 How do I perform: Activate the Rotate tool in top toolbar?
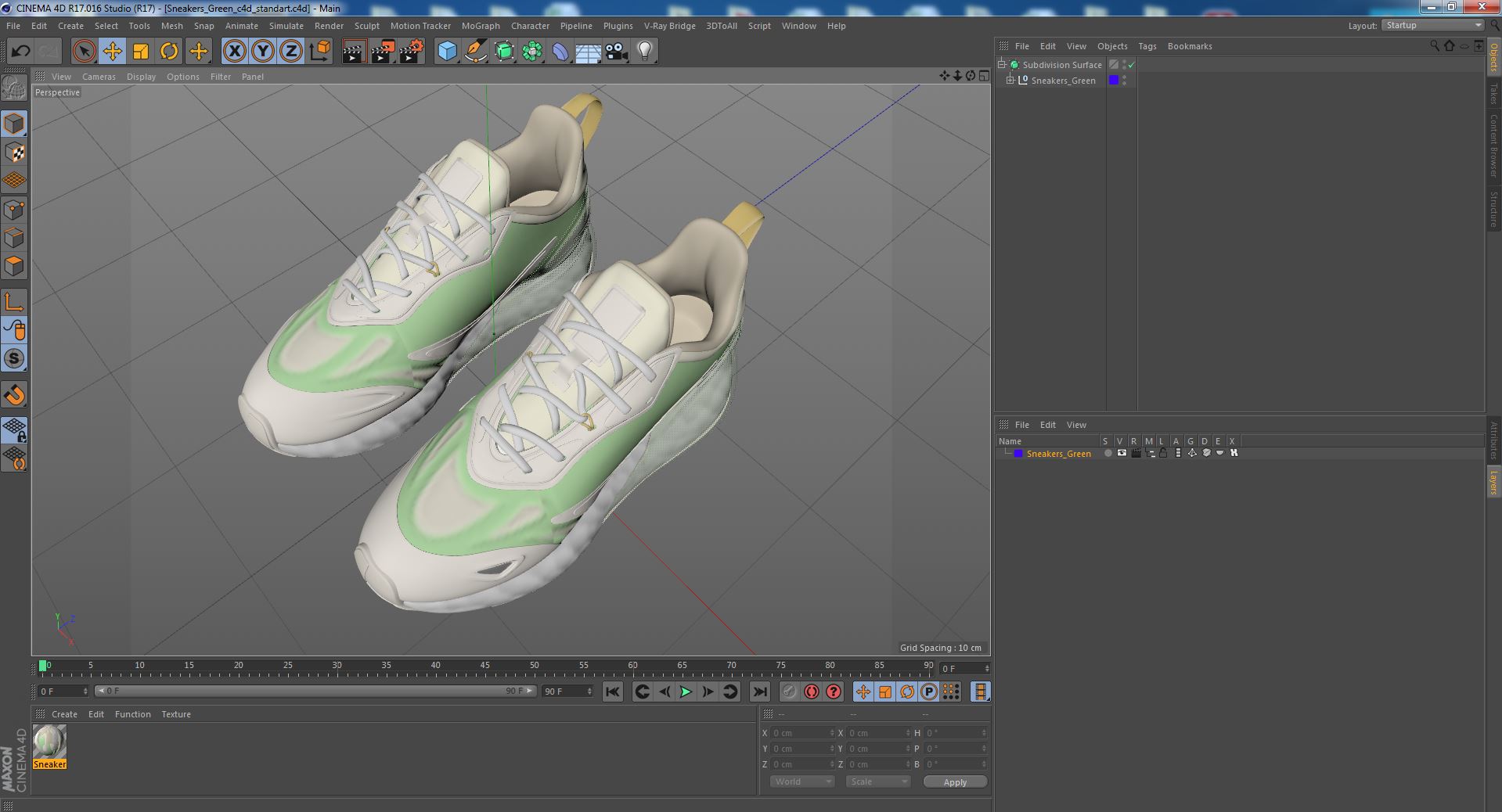[x=169, y=52]
